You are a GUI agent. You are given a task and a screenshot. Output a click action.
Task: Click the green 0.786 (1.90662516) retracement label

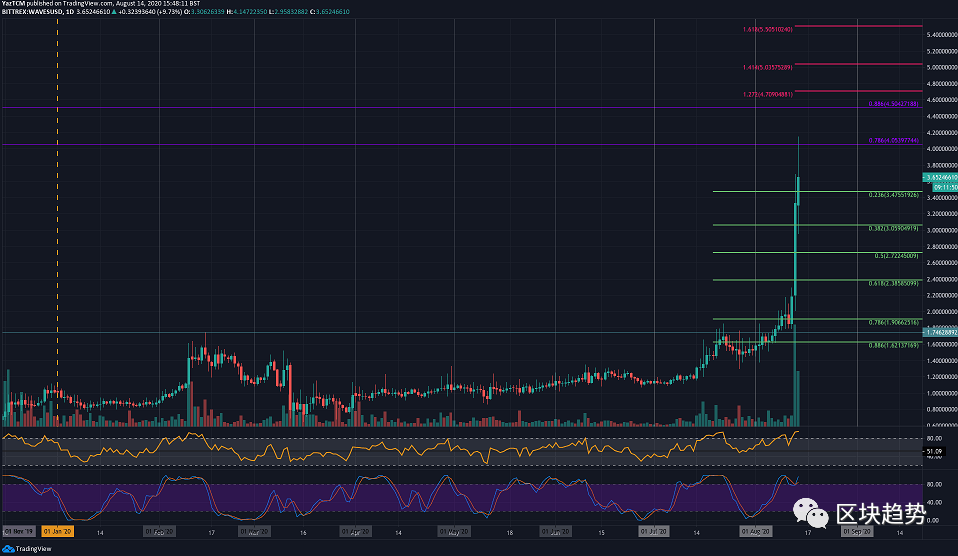pos(893,322)
